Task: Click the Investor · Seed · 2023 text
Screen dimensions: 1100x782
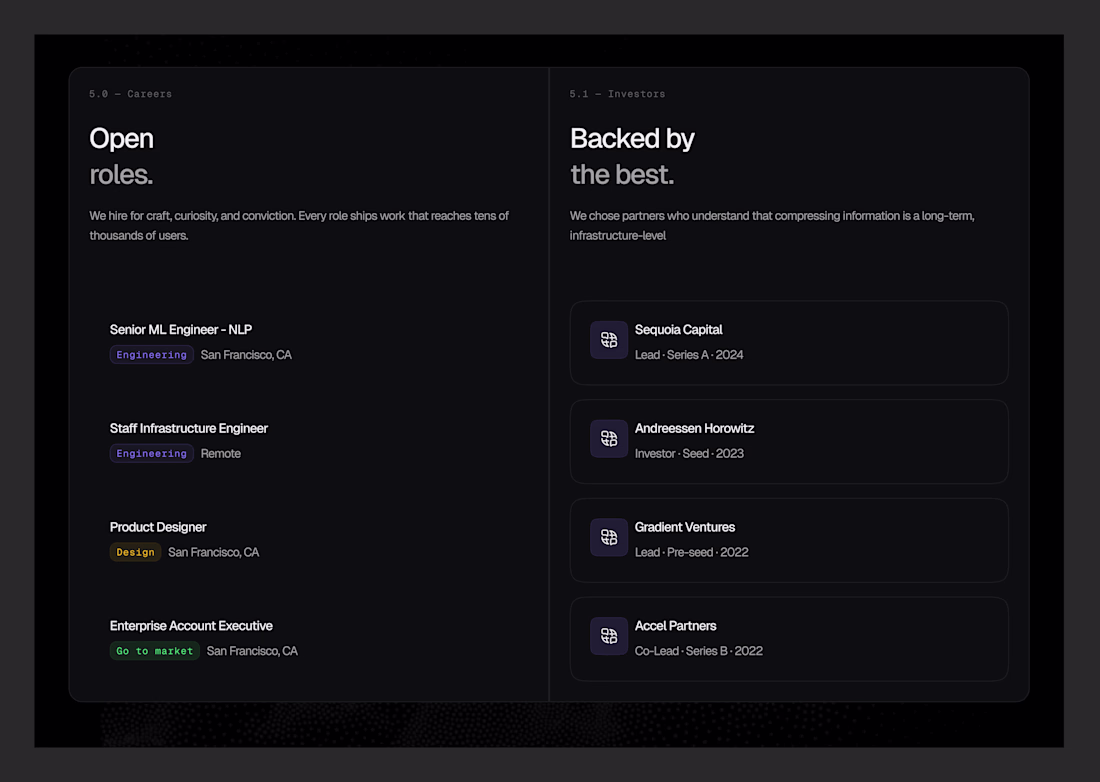Action: tap(689, 454)
